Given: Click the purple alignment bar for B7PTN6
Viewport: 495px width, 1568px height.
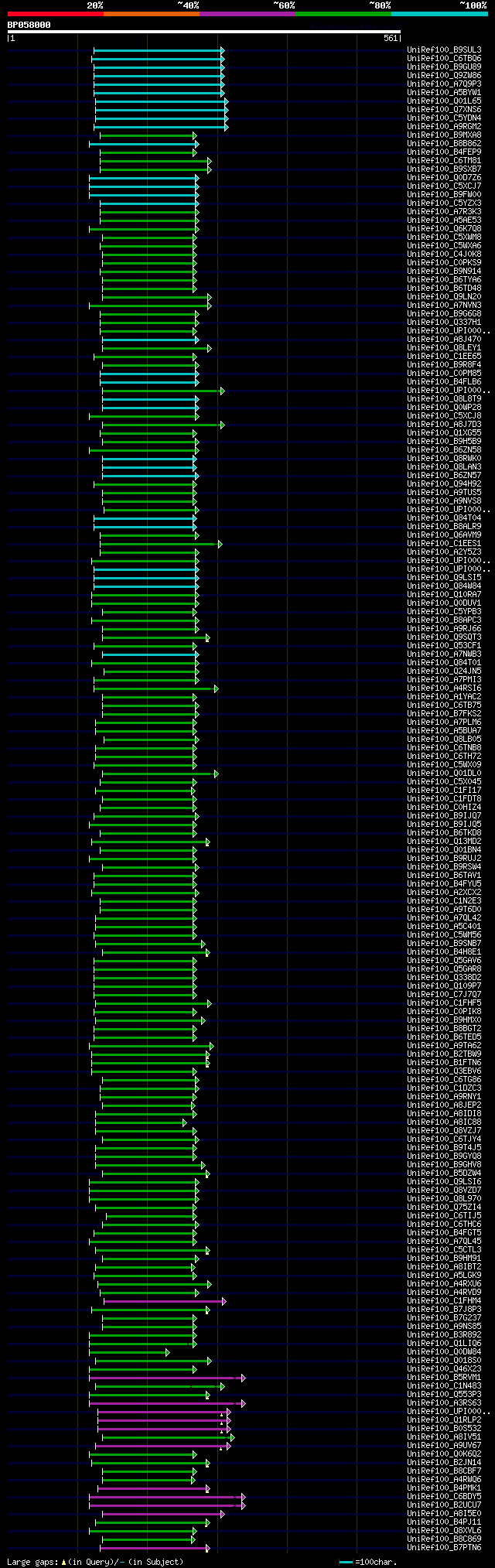Looking at the screenshot, I should [155, 1548].
